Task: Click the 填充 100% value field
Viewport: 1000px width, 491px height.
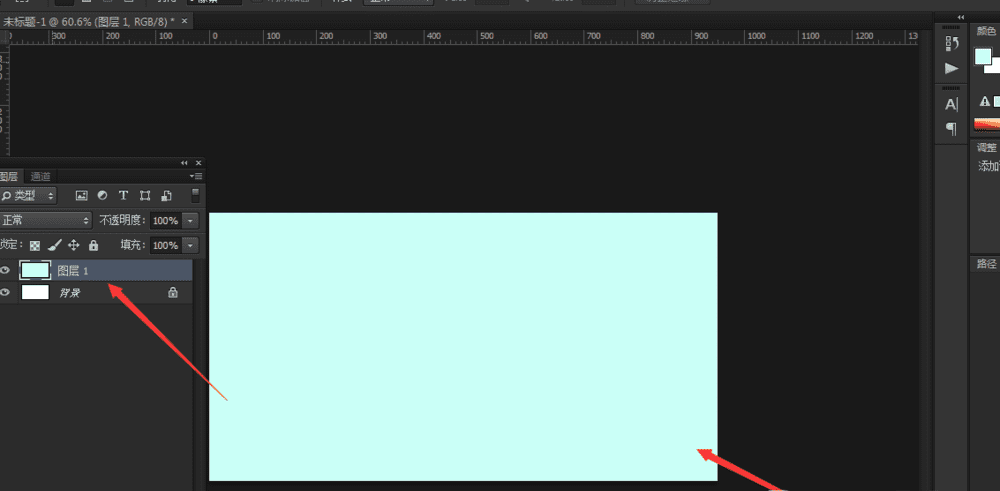Action: point(166,245)
